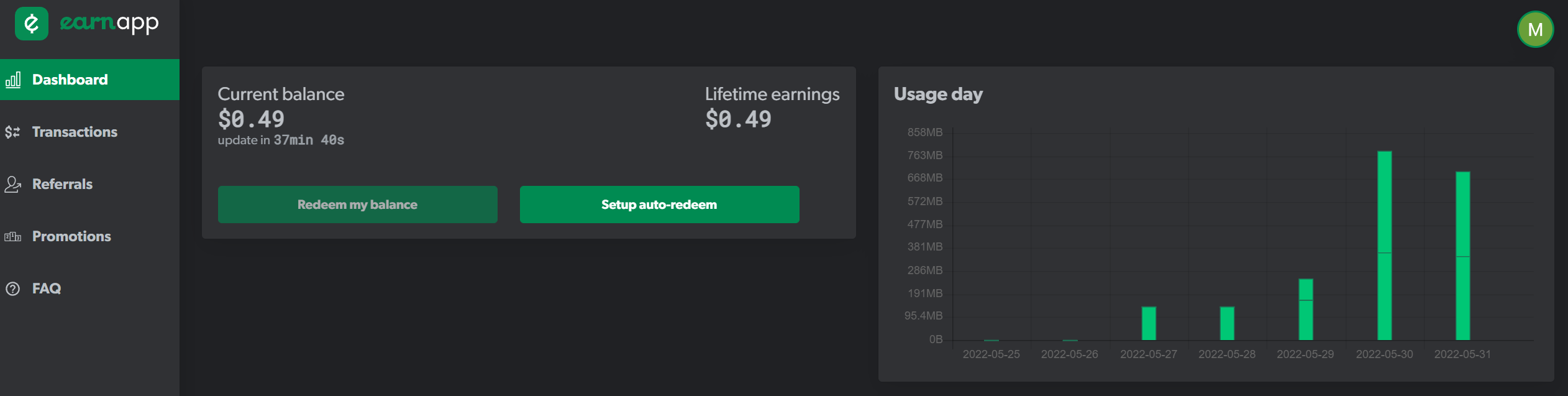Open the Dashboard menu item
The height and width of the screenshot is (396, 1568).
[x=89, y=80]
